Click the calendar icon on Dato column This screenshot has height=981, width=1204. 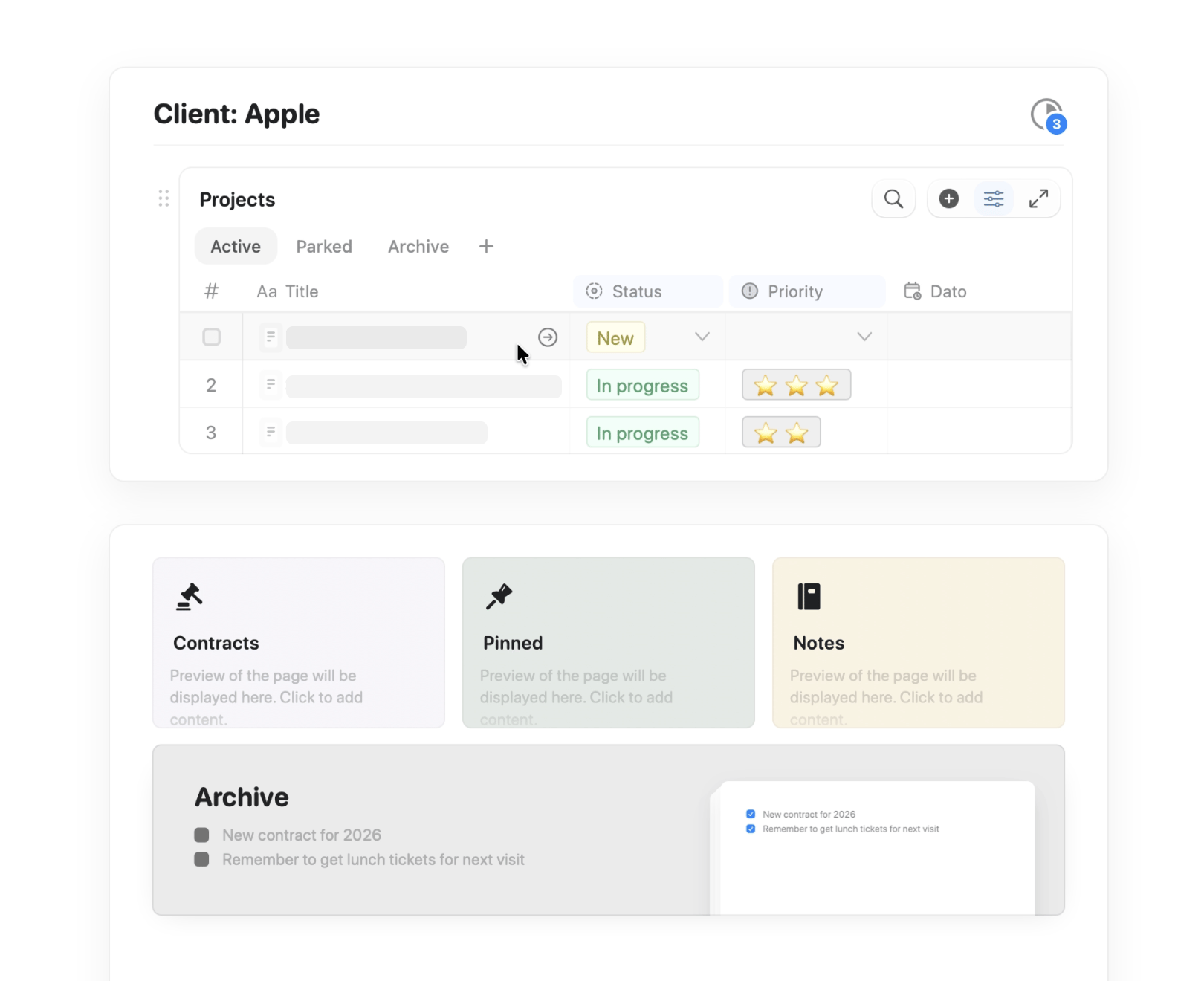tap(912, 291)
